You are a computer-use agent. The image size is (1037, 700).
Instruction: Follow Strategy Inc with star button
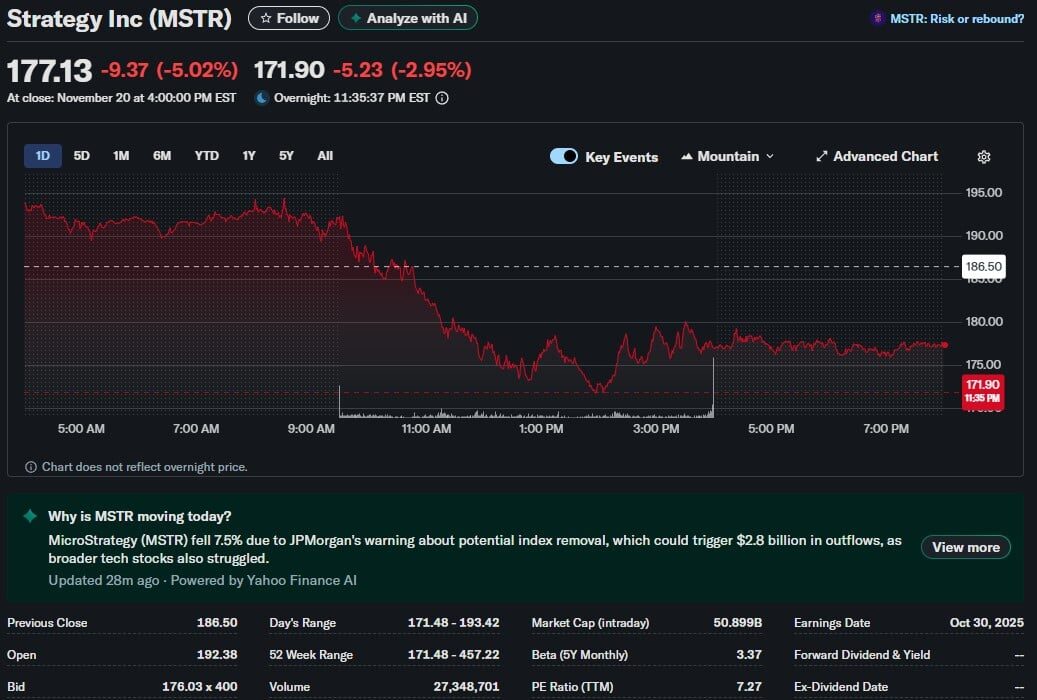click(x=288, y=18)
